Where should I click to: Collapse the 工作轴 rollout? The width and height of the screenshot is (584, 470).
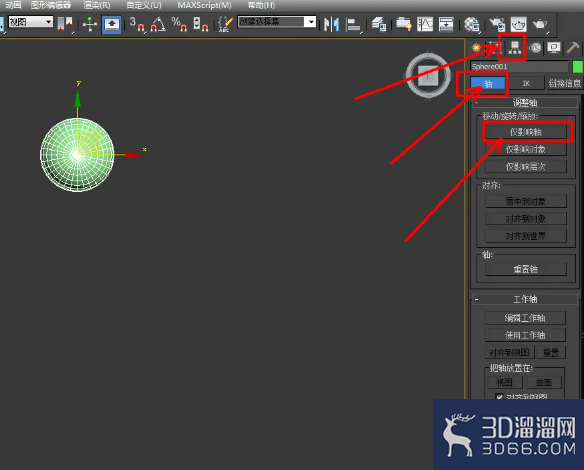pos(524,299)
